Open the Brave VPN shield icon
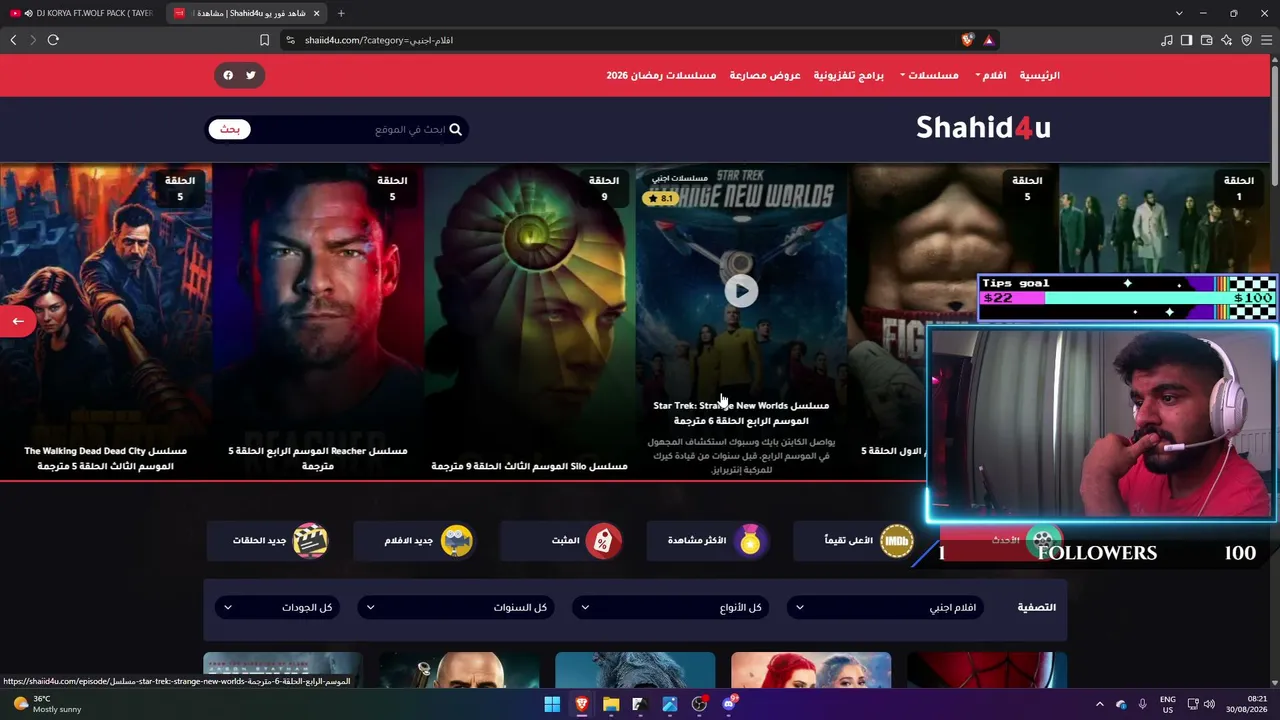The image size is (1280, 720). (x=1247, y=40)
